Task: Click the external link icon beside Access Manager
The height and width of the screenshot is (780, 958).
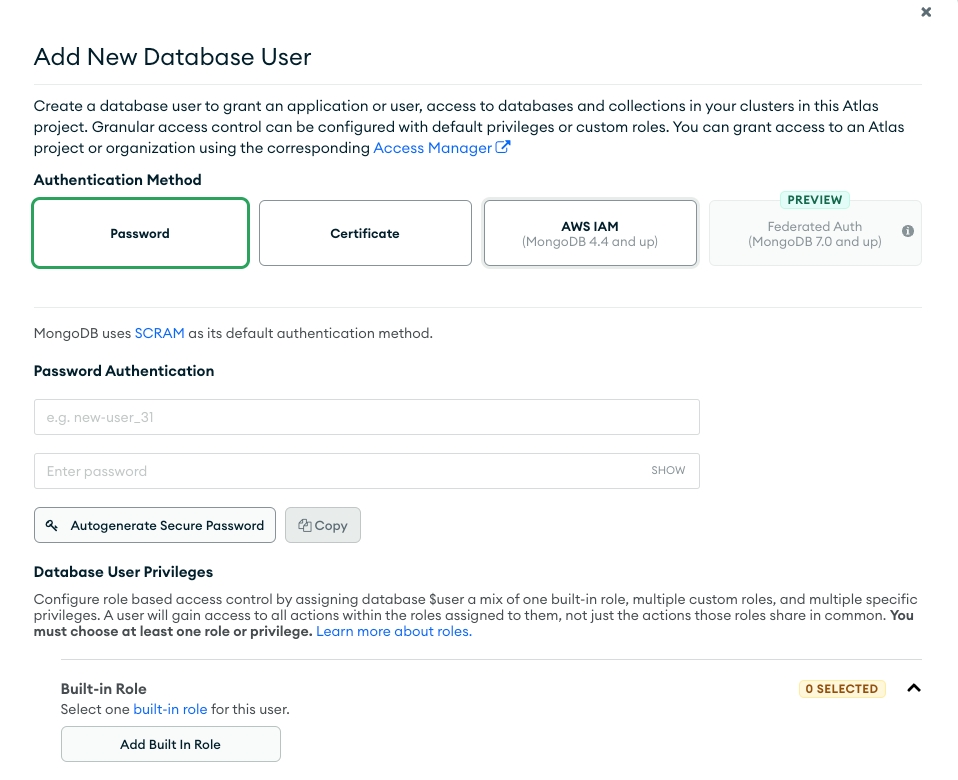Action: point(503,148)
